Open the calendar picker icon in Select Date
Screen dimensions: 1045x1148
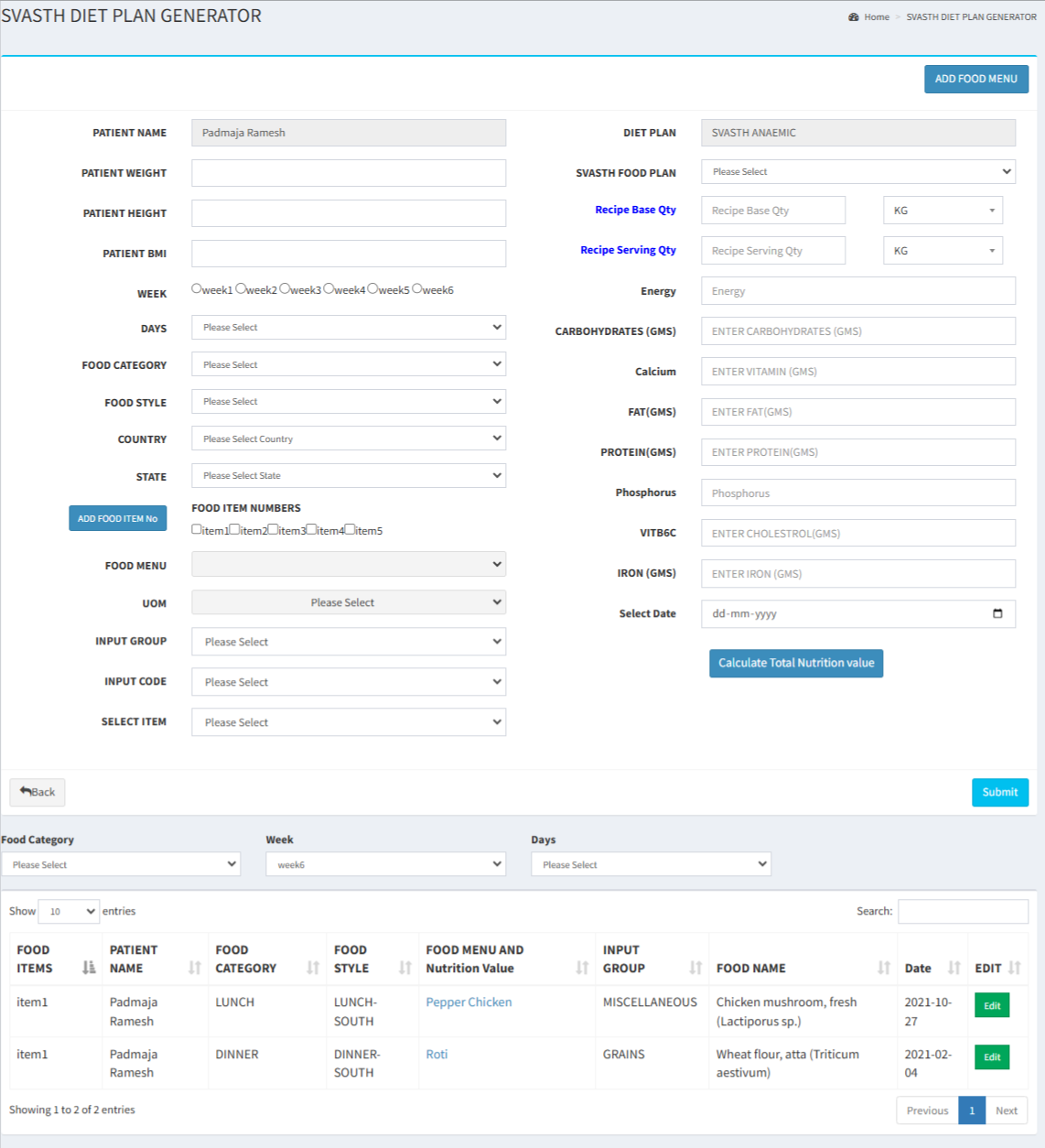[997, 613]
